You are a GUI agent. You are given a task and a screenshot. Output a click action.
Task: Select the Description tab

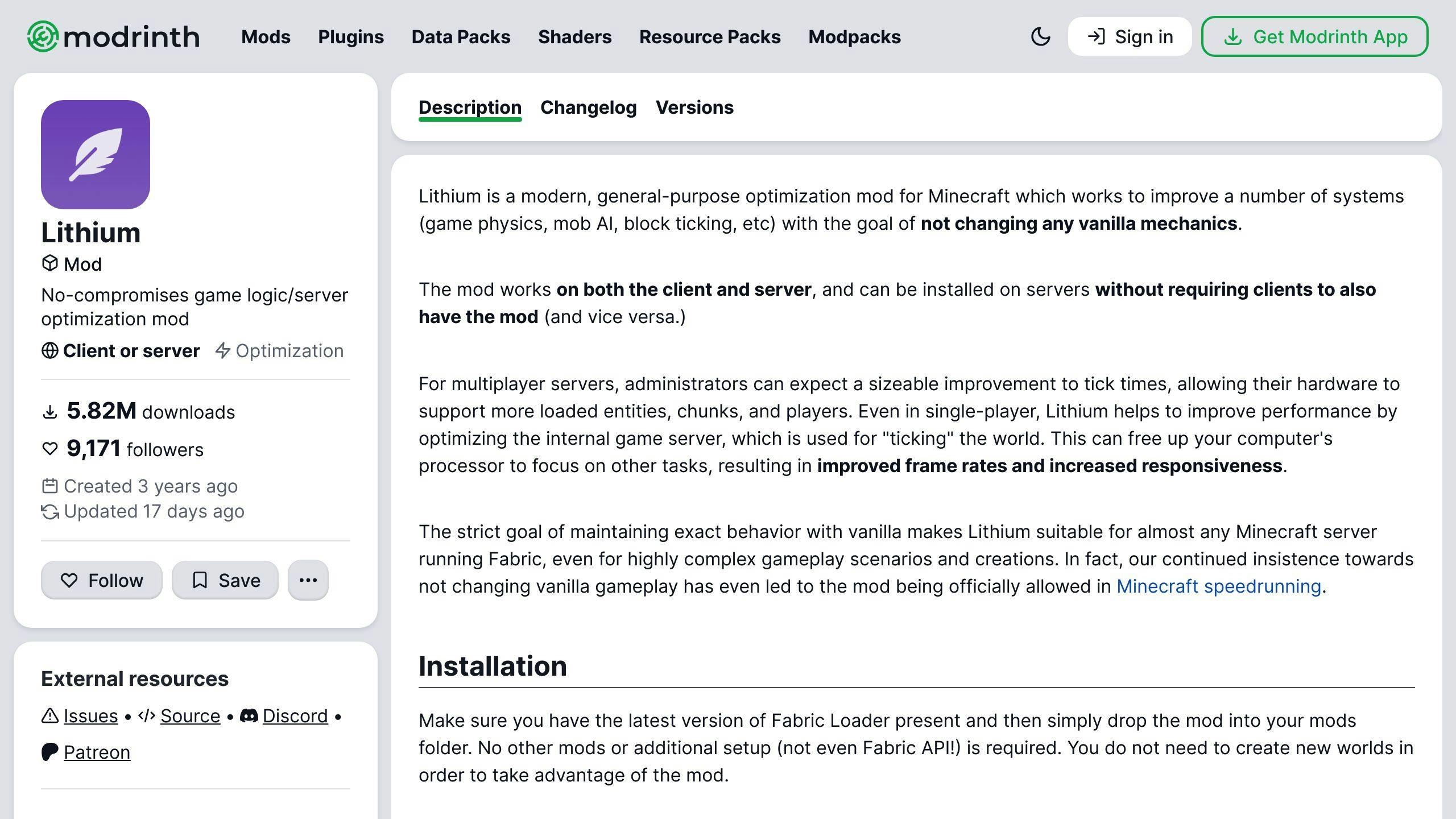(470, 107)
